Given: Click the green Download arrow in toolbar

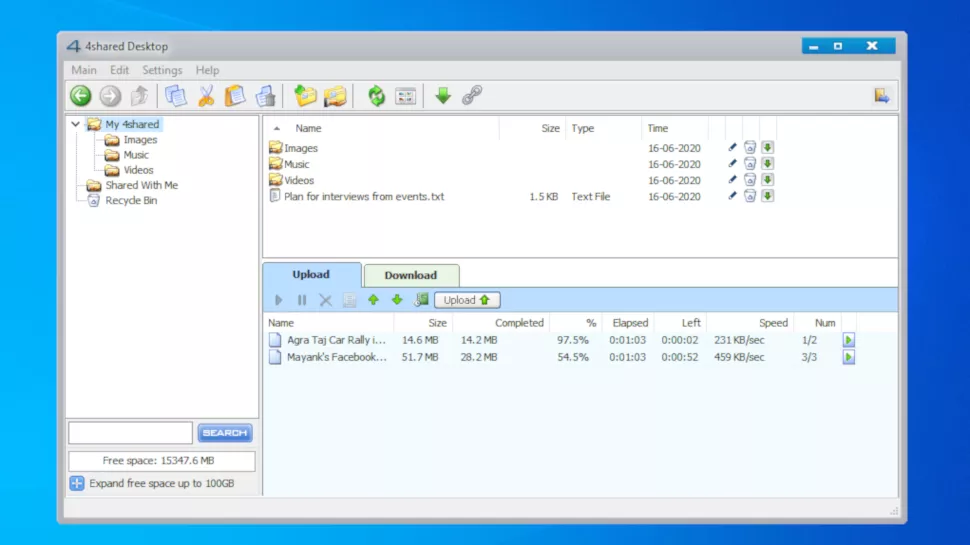Looking at the screenshot, I should pos(443,96).
